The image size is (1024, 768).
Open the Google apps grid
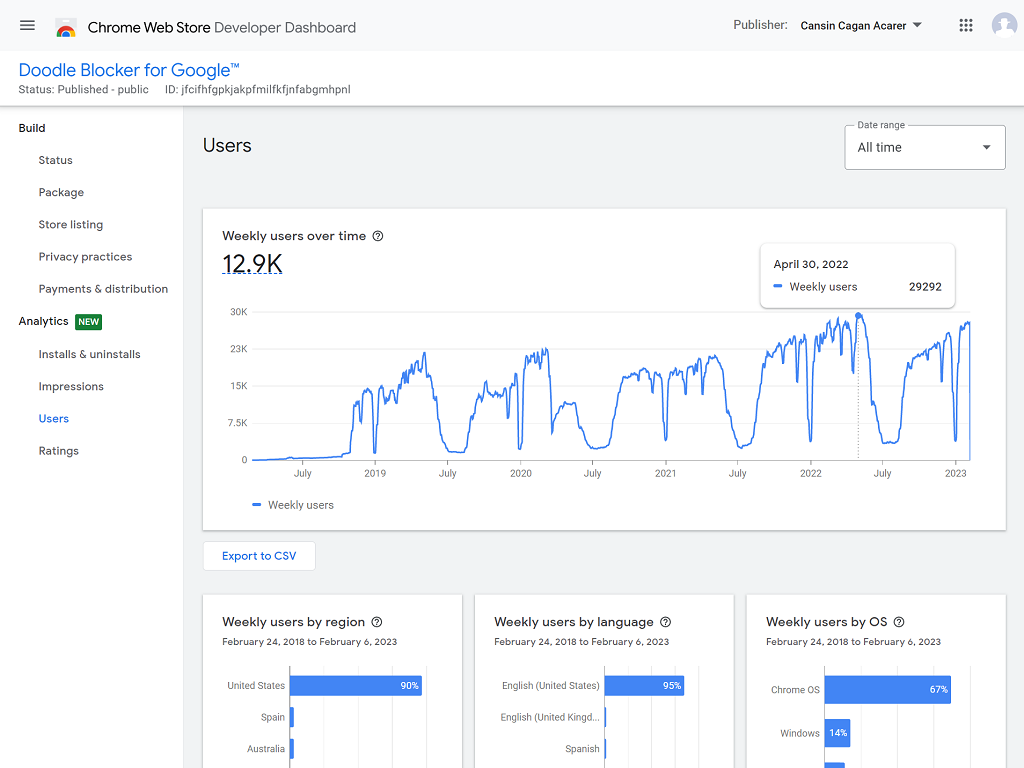(965, 26)
